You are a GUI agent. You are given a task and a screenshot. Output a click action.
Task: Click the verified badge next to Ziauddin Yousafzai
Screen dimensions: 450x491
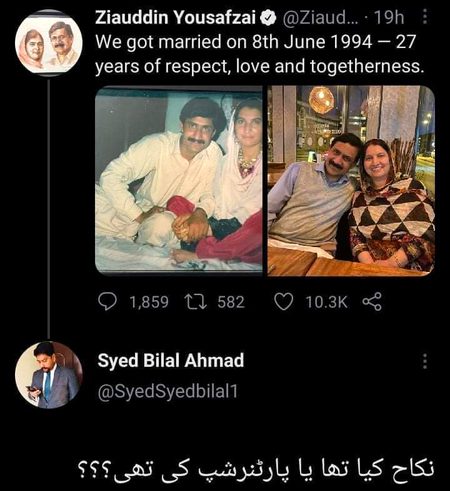click(268, 18)
